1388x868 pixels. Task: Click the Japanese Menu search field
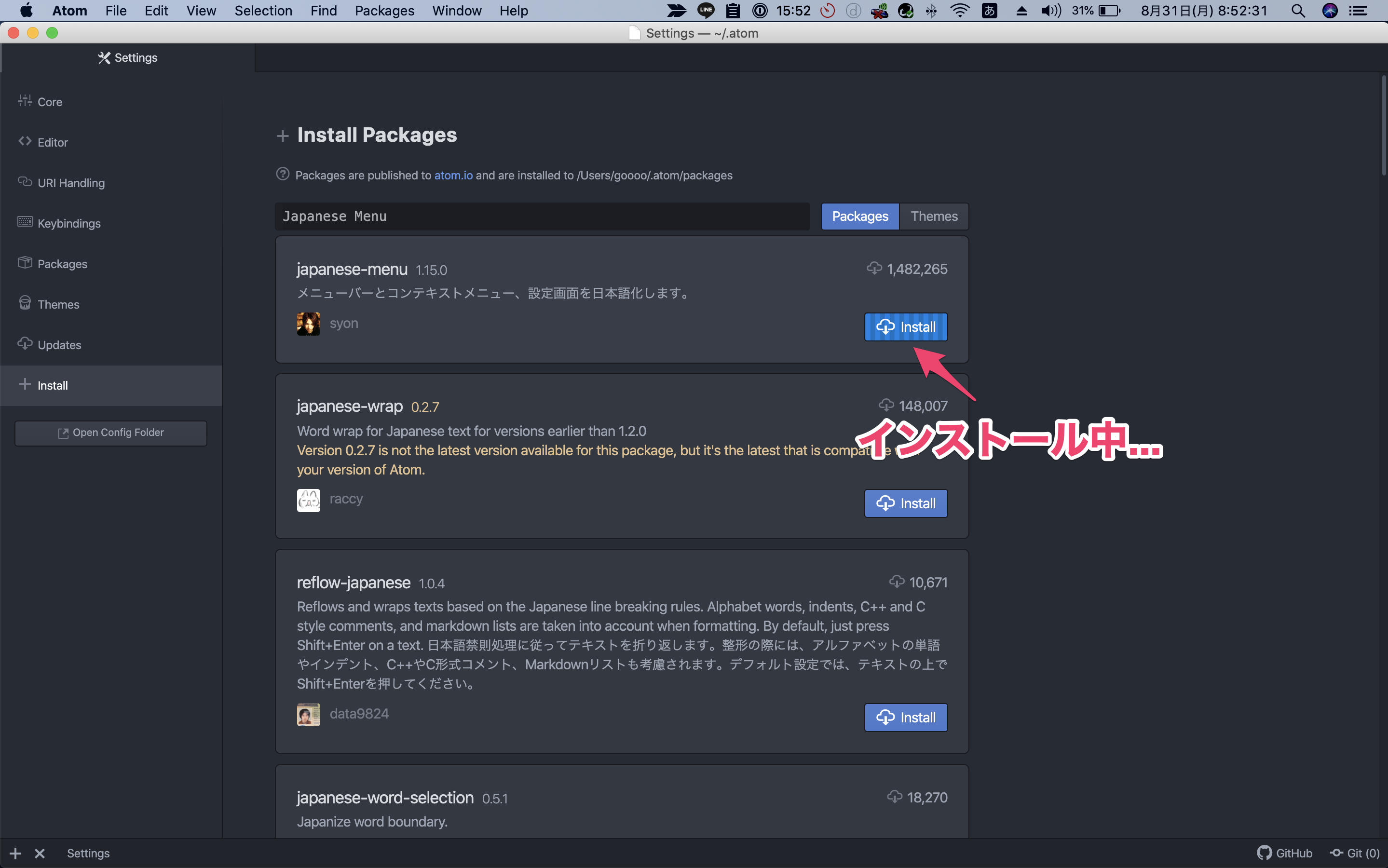tap(542, 217)
